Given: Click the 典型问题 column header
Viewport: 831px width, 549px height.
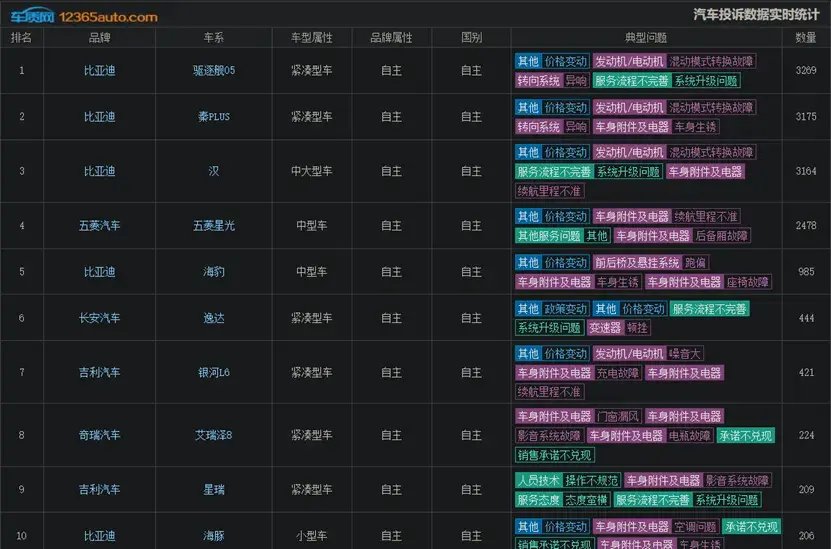Looking at the screenshot, I should (x=646, y=38).
